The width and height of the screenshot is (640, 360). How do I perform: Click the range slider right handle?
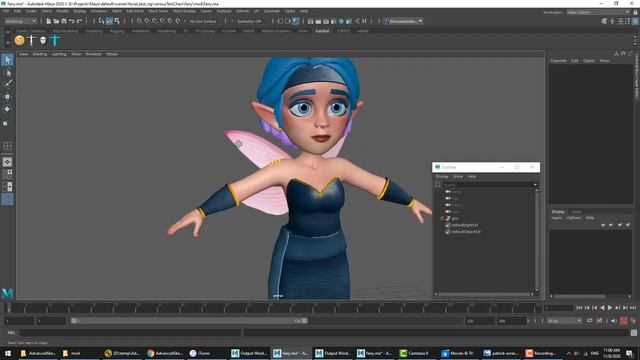(304, 321)
